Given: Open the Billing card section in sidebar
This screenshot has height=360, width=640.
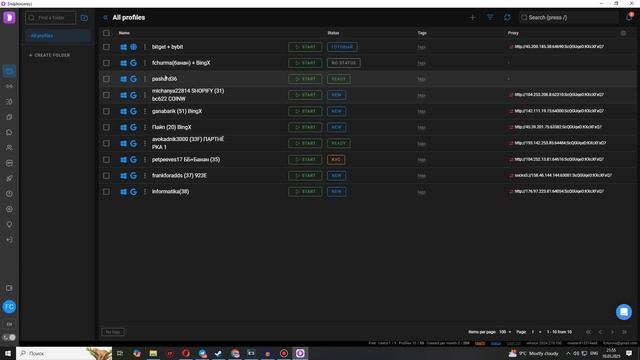Looking at the screenshot, I should (x=9, y=163).
